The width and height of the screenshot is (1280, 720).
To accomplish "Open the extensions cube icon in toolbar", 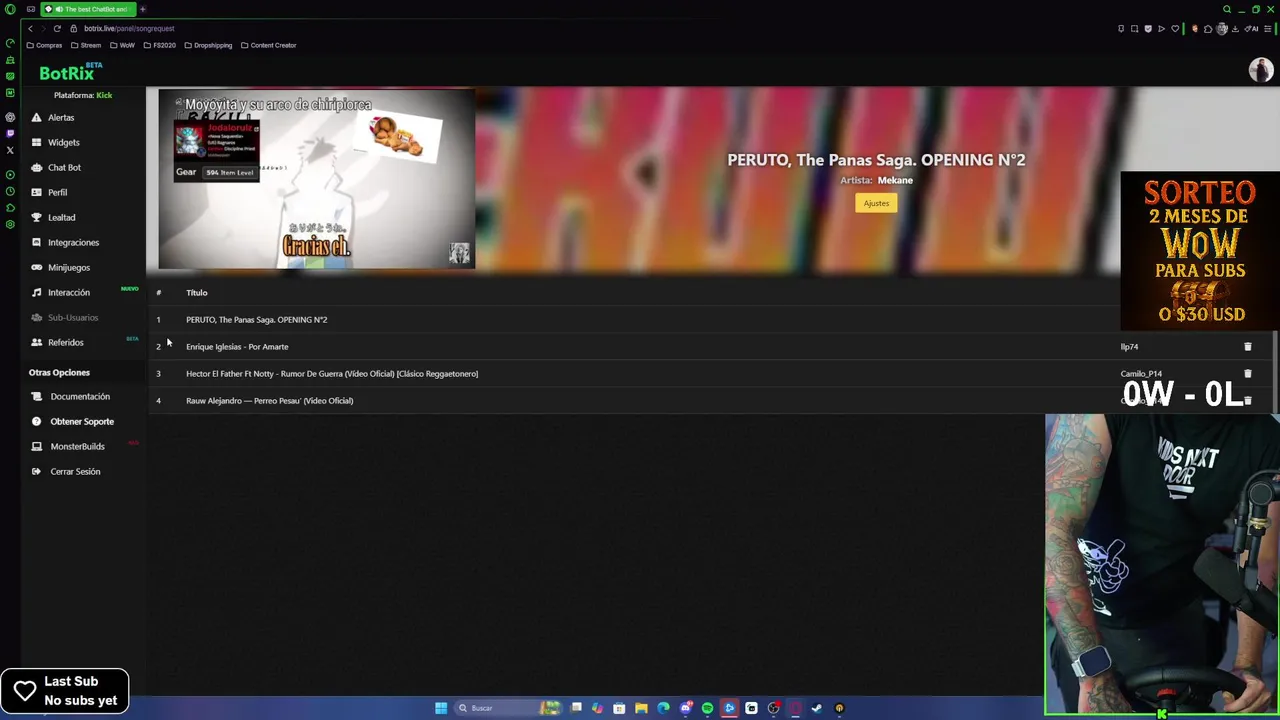I will pos(1208,28).
